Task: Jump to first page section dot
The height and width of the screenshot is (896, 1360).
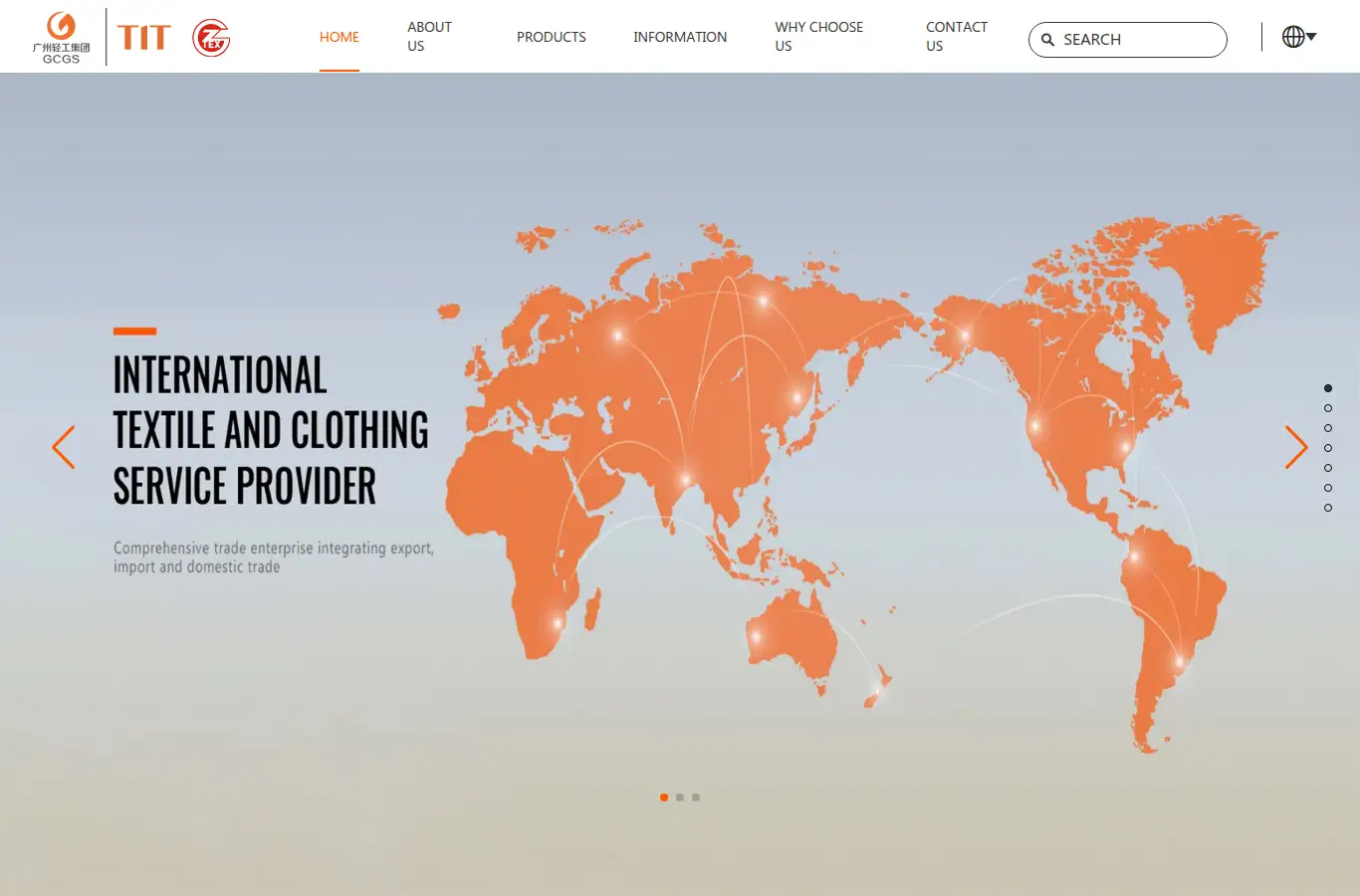Action: click(x=1328, y=388)
